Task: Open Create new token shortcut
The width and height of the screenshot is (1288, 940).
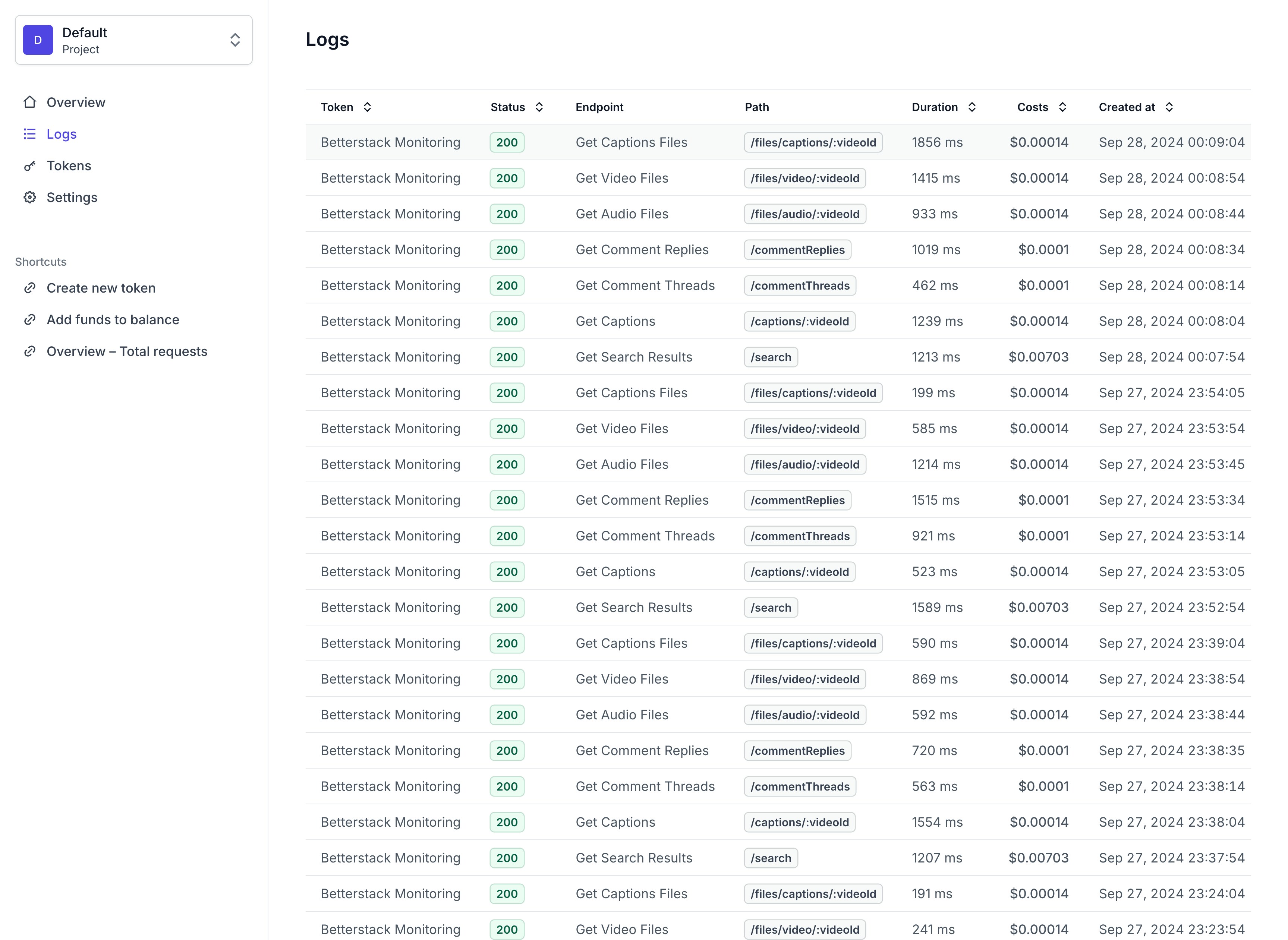Action: (101, 288)
